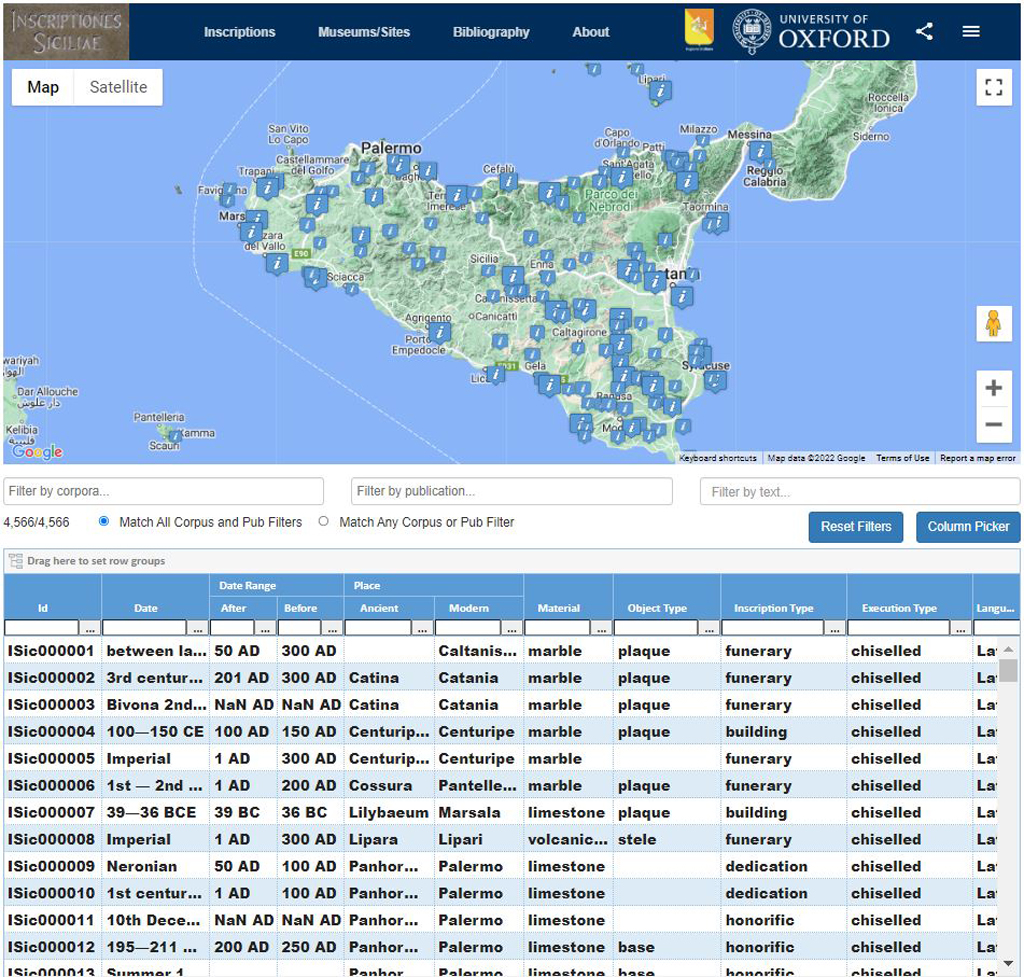The height and width of the screenshot is (977, 1024).
Task: Open filter options for Material column
Action: click(601, 628)
